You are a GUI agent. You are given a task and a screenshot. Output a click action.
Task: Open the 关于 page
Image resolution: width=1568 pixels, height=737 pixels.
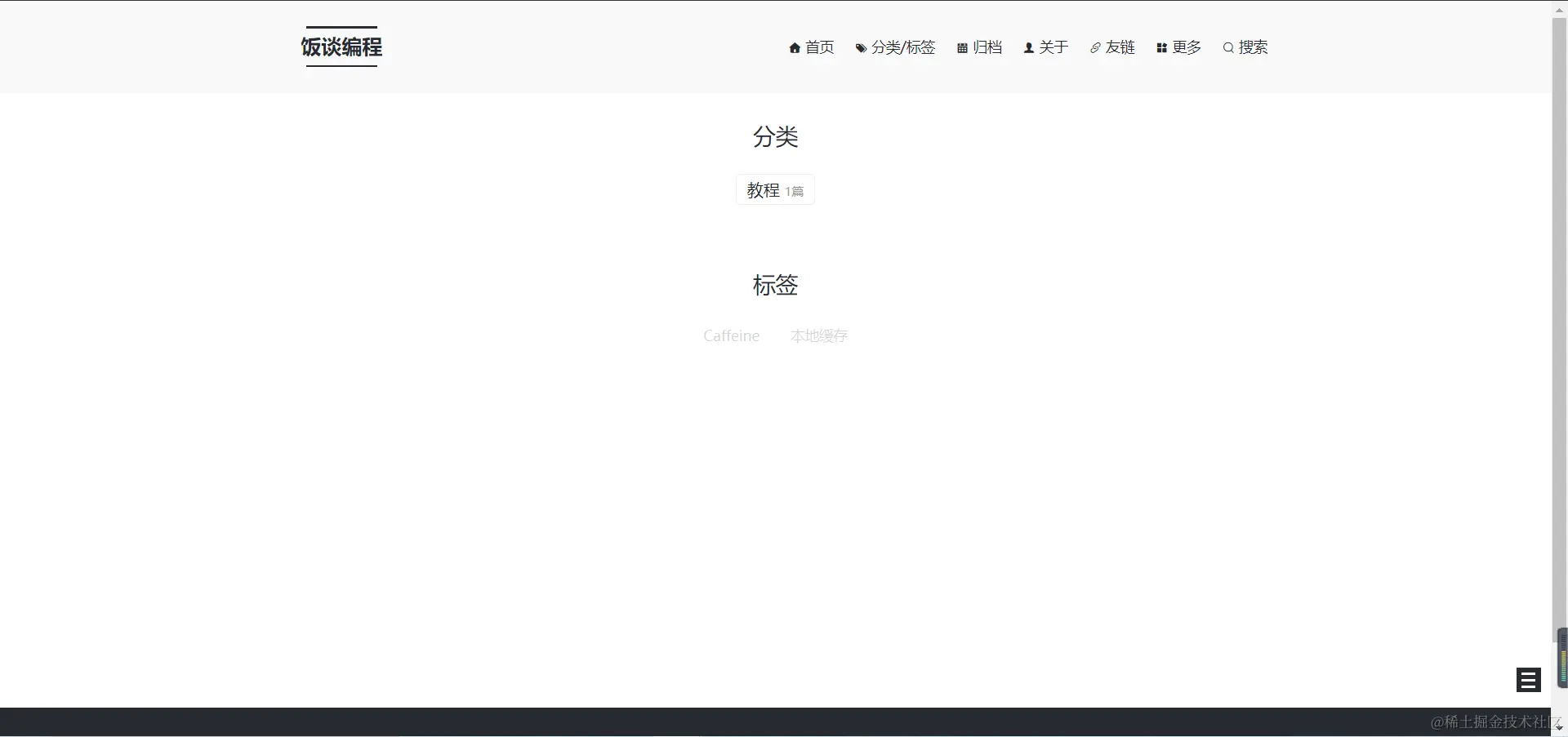(1054, 47)
